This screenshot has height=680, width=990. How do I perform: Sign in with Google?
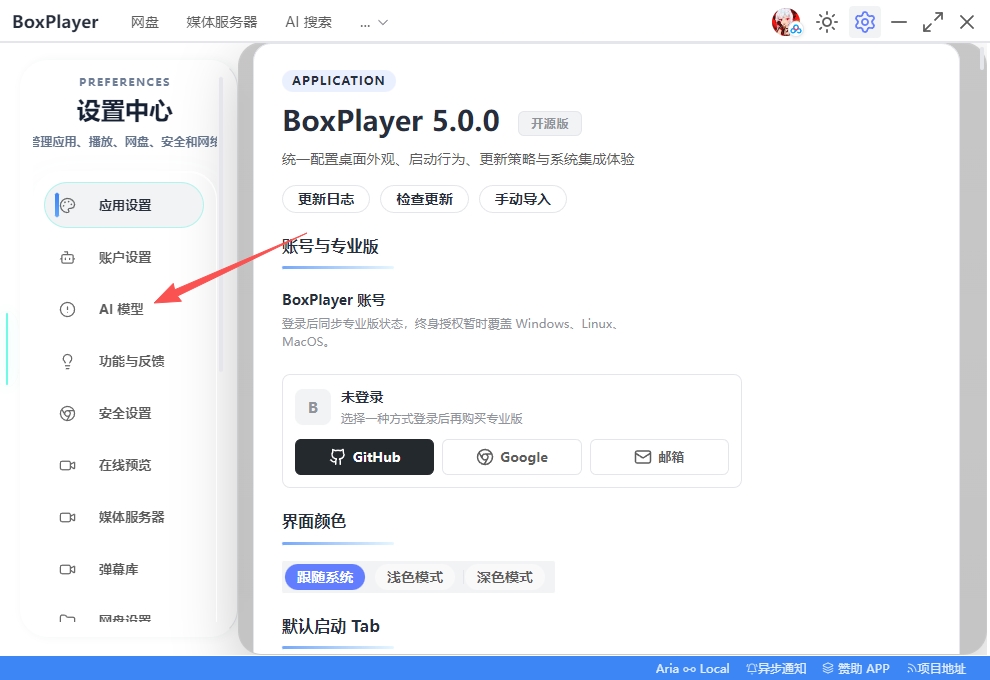click(511, 457)
